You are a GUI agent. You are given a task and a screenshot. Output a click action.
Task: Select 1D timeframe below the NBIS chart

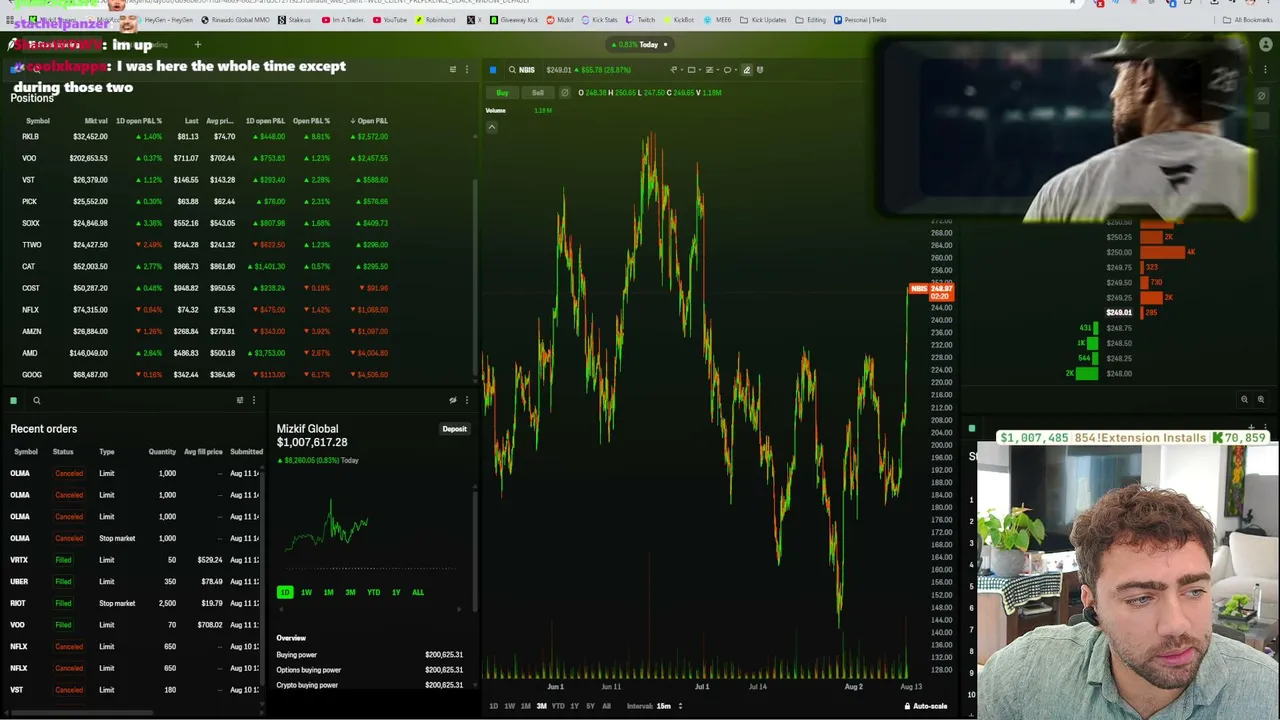click(x=493, y=706)
